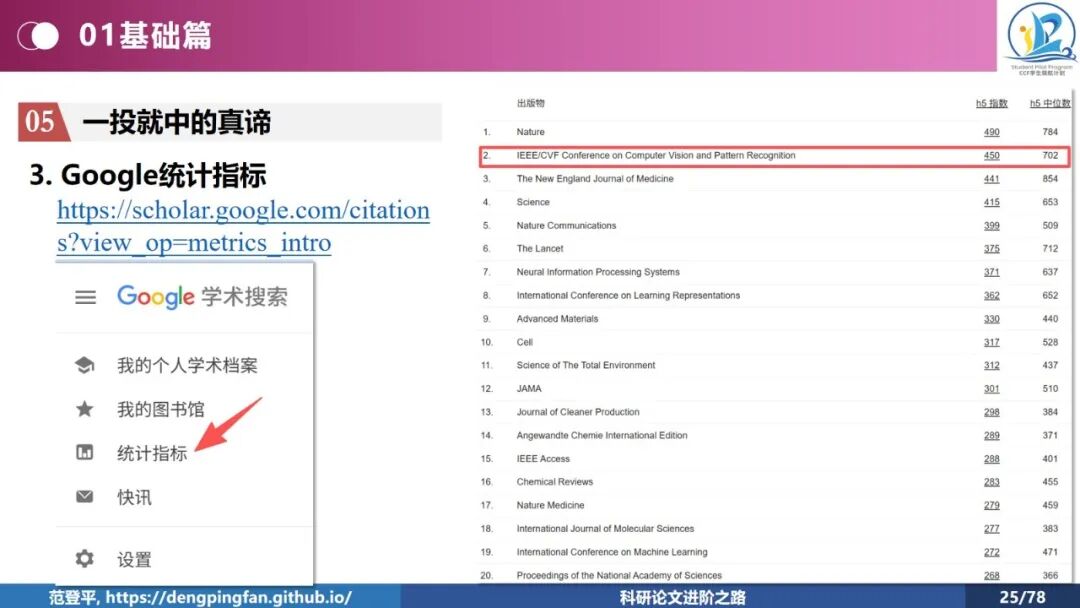The height and width of the screenshot is (608, 1080).
Task: Click the h5 中位数 column header
Action: click(x=1050, y=103)
